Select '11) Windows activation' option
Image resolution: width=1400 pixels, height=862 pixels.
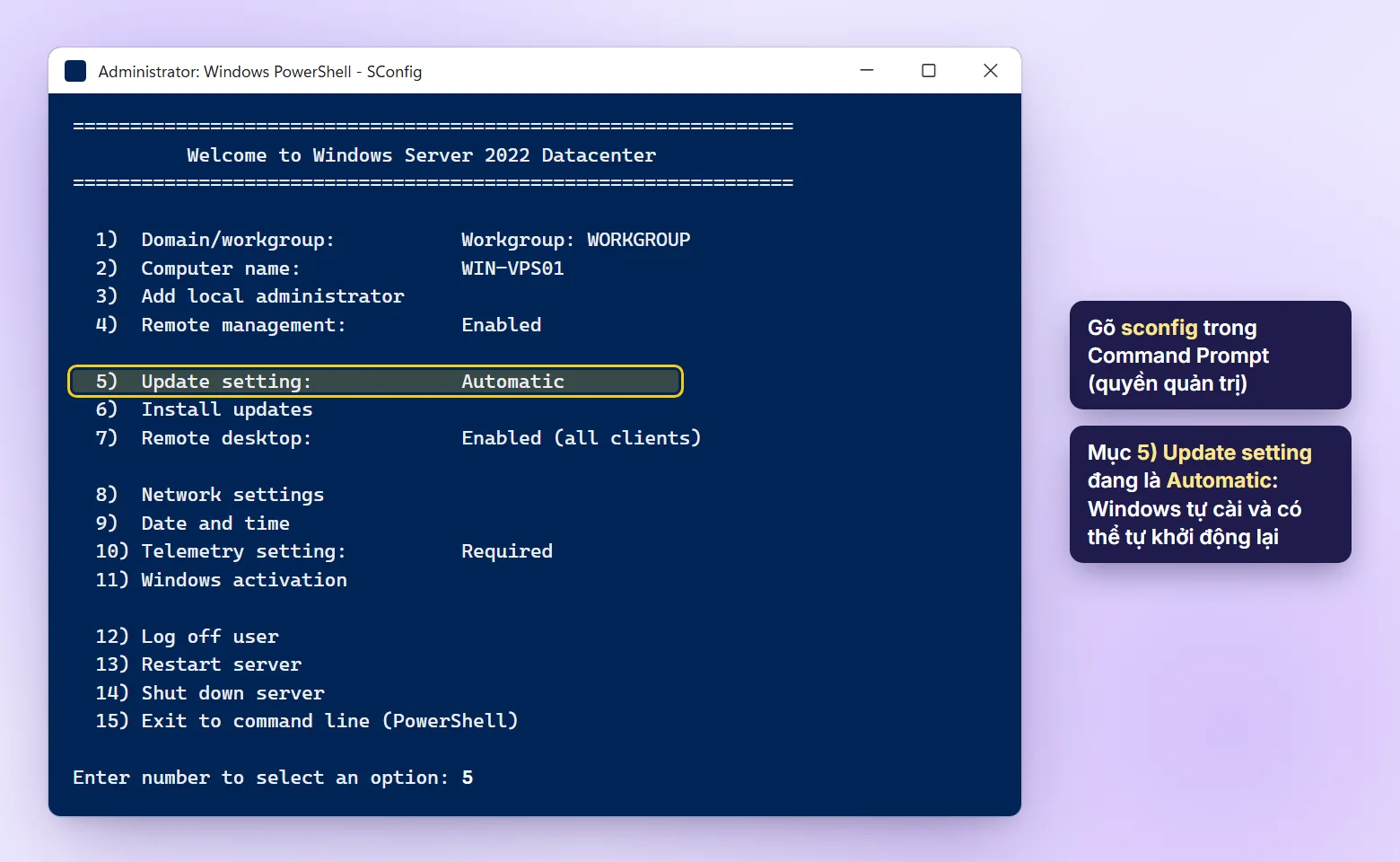222,580
